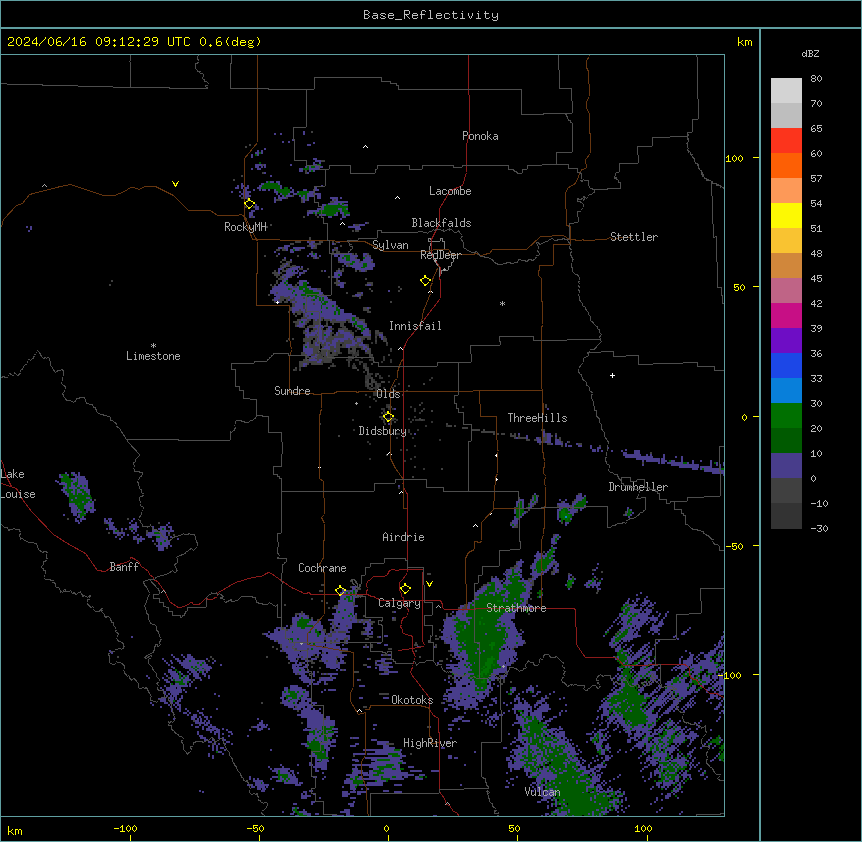Click the Ponoka city label
The image size is (862, 842).
[x=480, y=136]
